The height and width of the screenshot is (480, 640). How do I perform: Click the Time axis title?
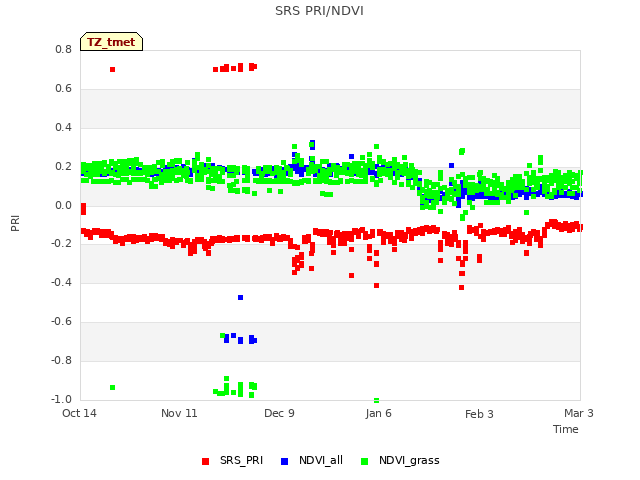pos(566,429)
